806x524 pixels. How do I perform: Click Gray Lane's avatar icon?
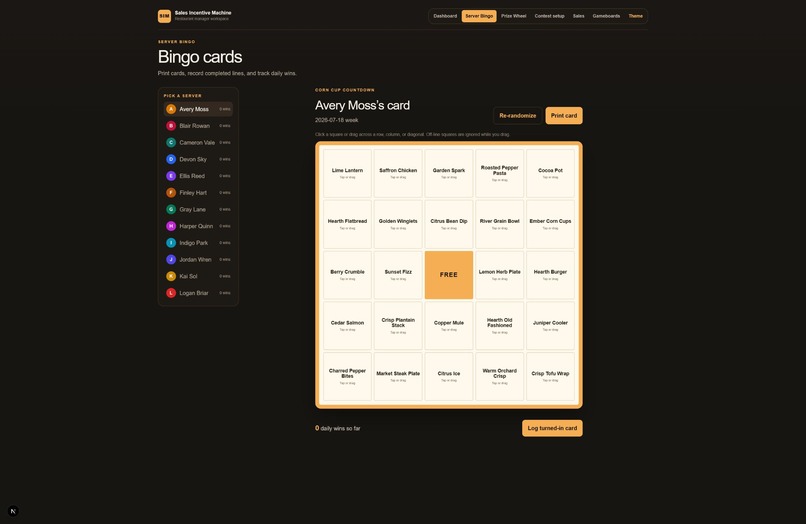[171, 209]
